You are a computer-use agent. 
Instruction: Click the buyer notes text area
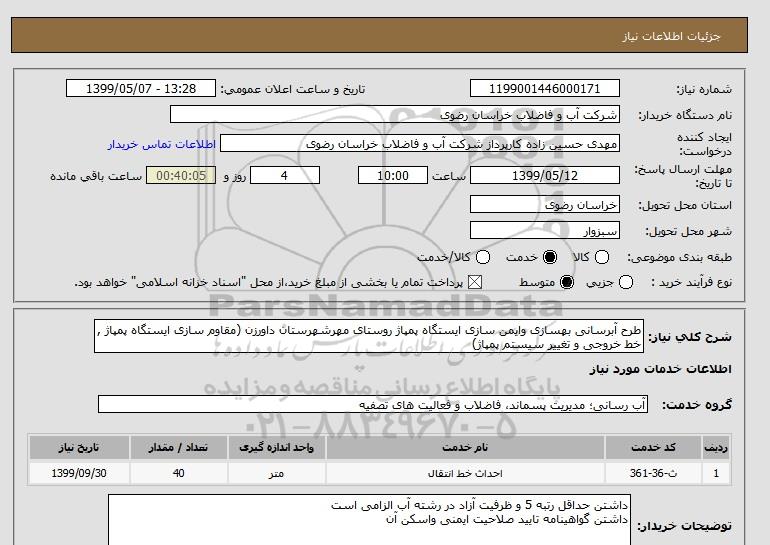pos(369,520)
